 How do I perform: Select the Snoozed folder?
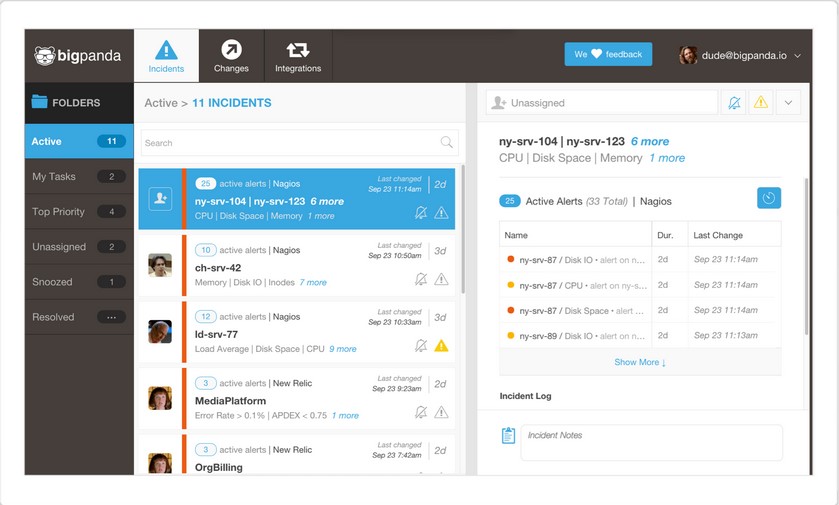tap(79, 282)
